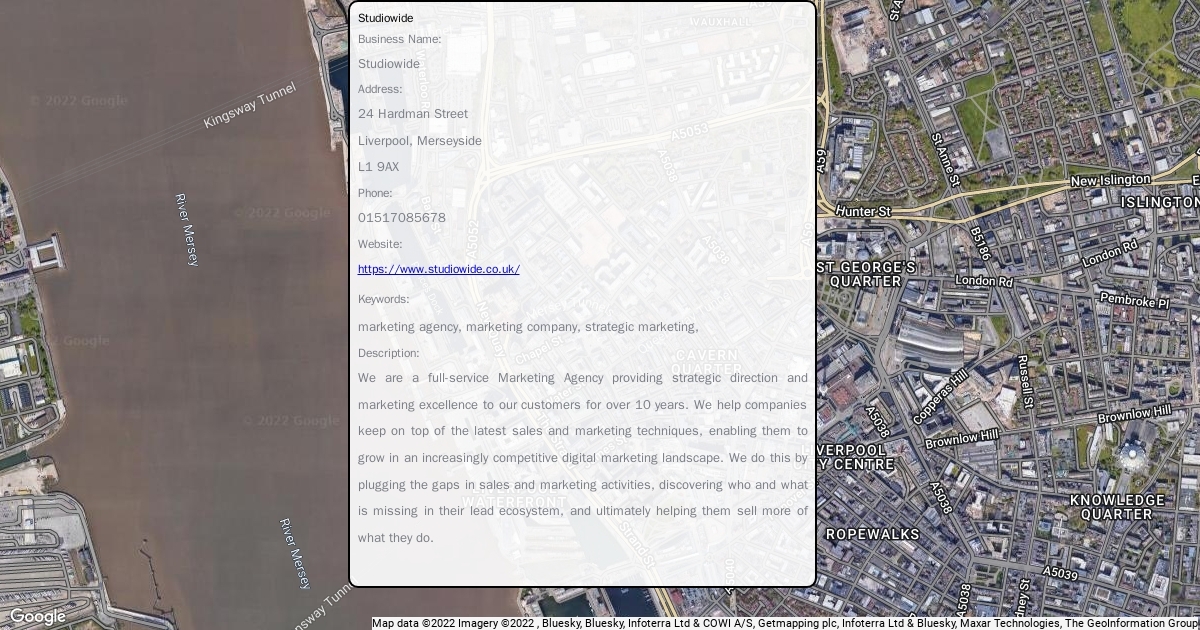Image resolution: width=1200 pixels, height=630 pixels.
Task: Select the St George's Quarter label
Action: tap(866, 274)
